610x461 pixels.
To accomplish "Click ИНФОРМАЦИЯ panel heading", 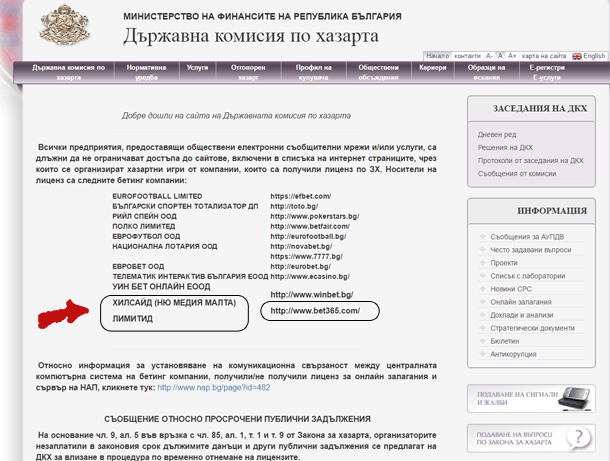I will click(552, 210).
